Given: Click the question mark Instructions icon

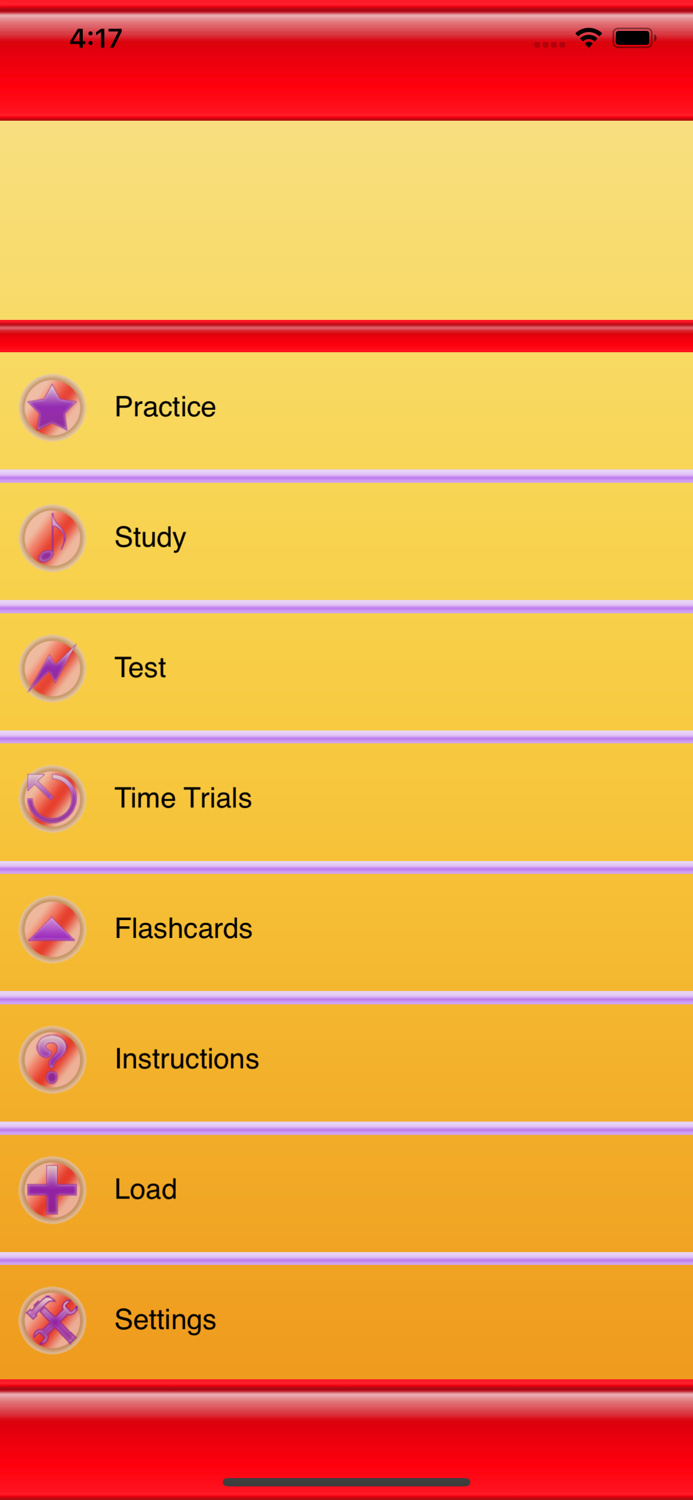Looking at the screenshot, I should (52, 1059).
